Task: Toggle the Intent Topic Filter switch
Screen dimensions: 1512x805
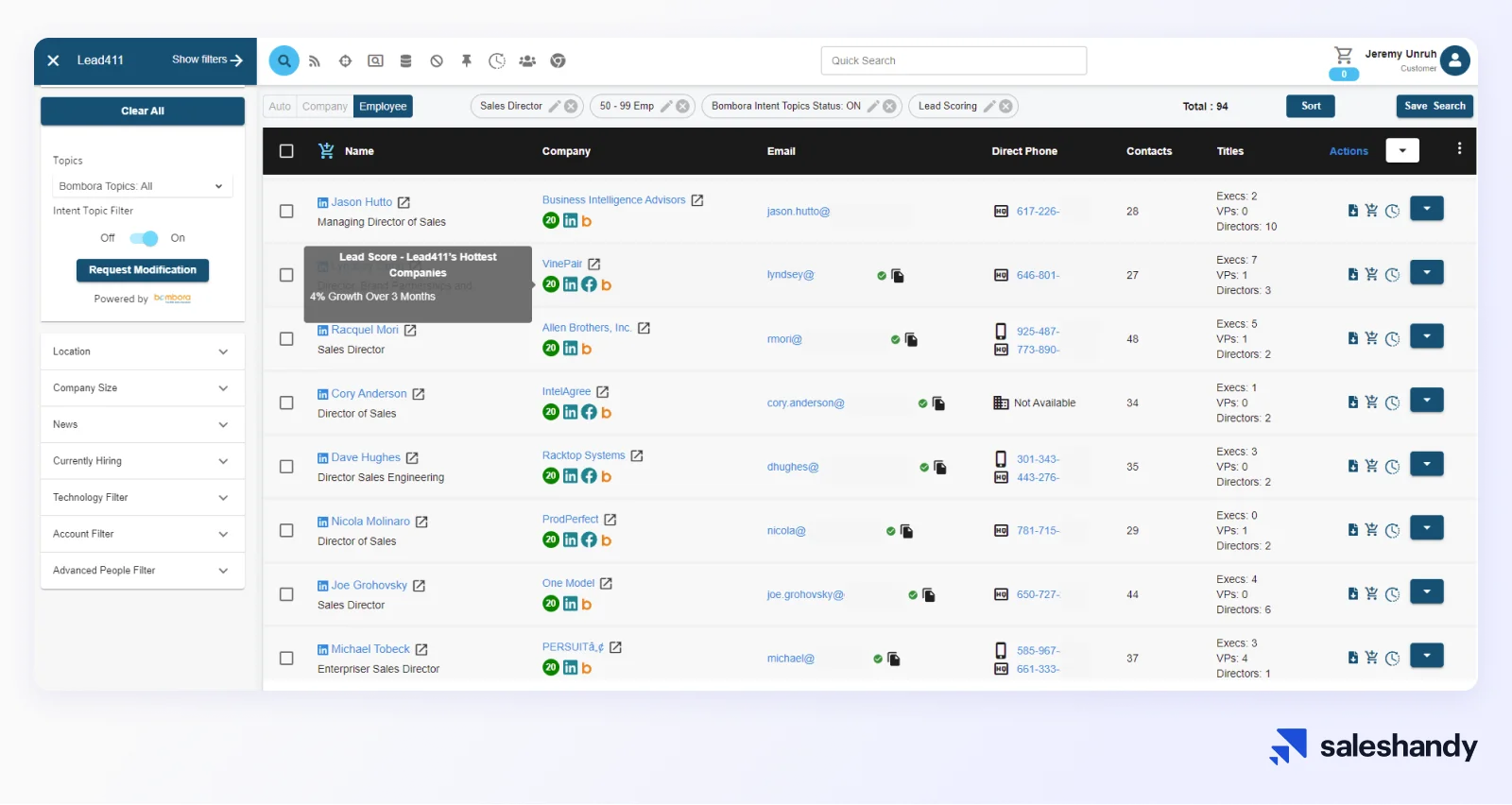Action: coord(144,238)
